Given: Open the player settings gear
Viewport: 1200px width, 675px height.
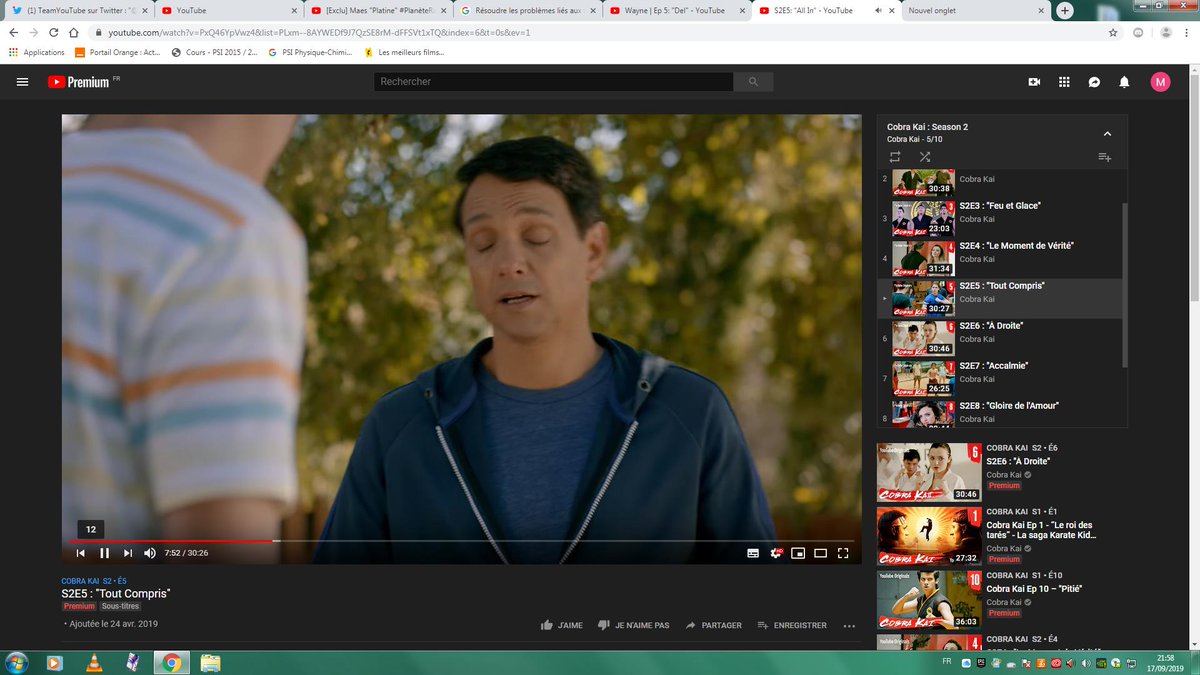Looking at the screenshot, I should point(776,553).
